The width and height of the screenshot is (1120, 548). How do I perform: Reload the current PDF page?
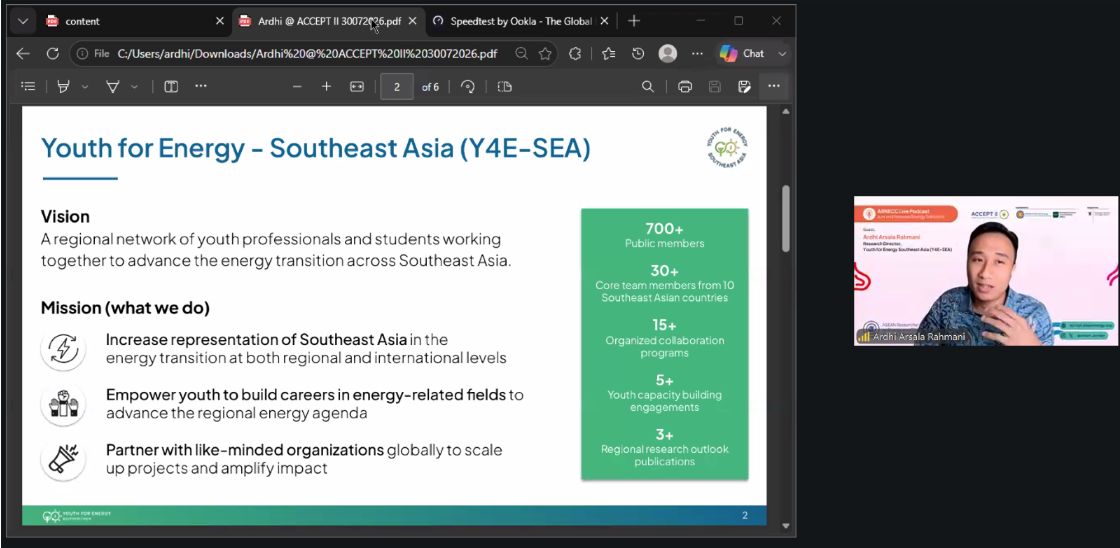pyautogui.click(x=52, y=54)
